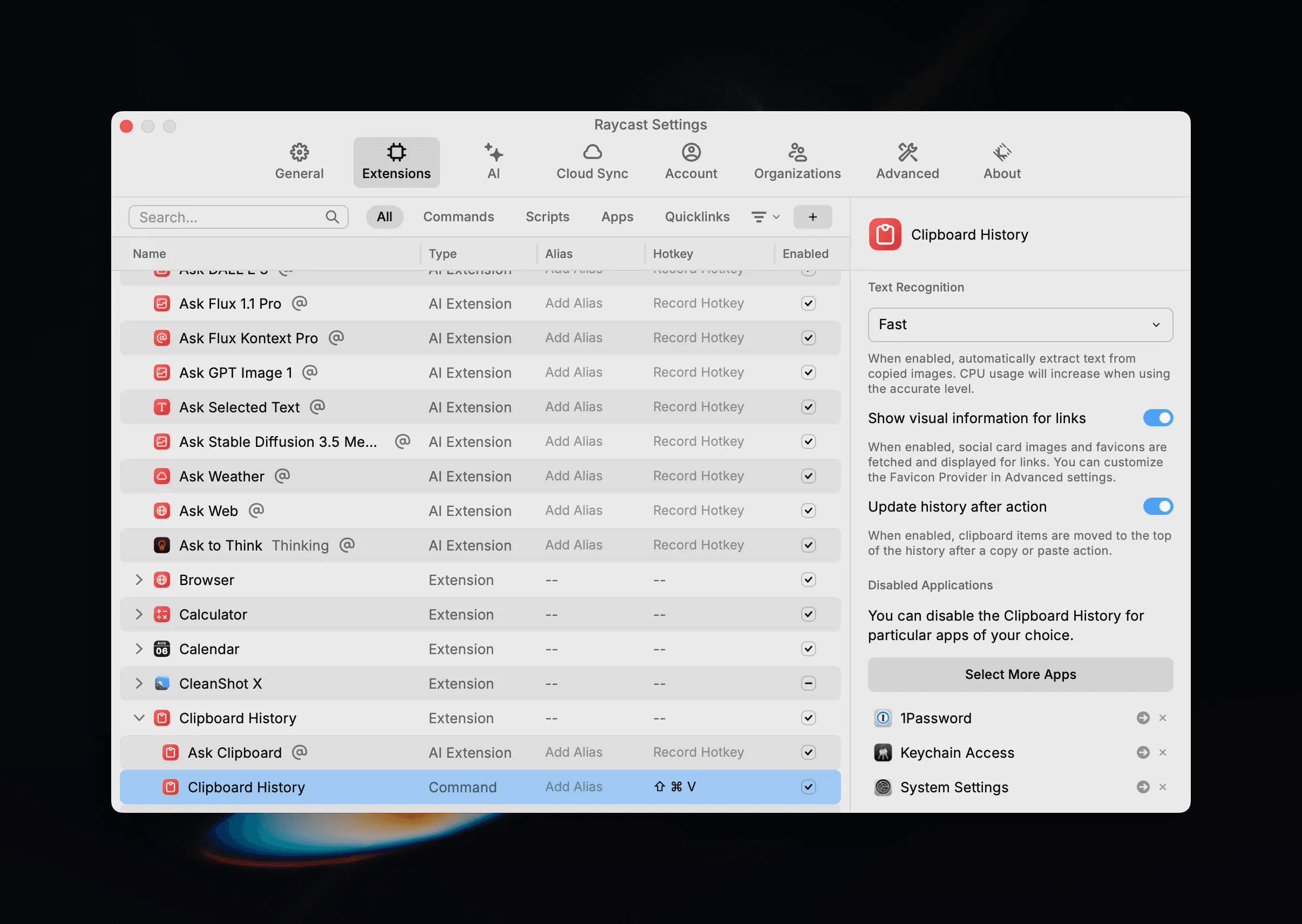Go to the Advanced settings tab

907,162
